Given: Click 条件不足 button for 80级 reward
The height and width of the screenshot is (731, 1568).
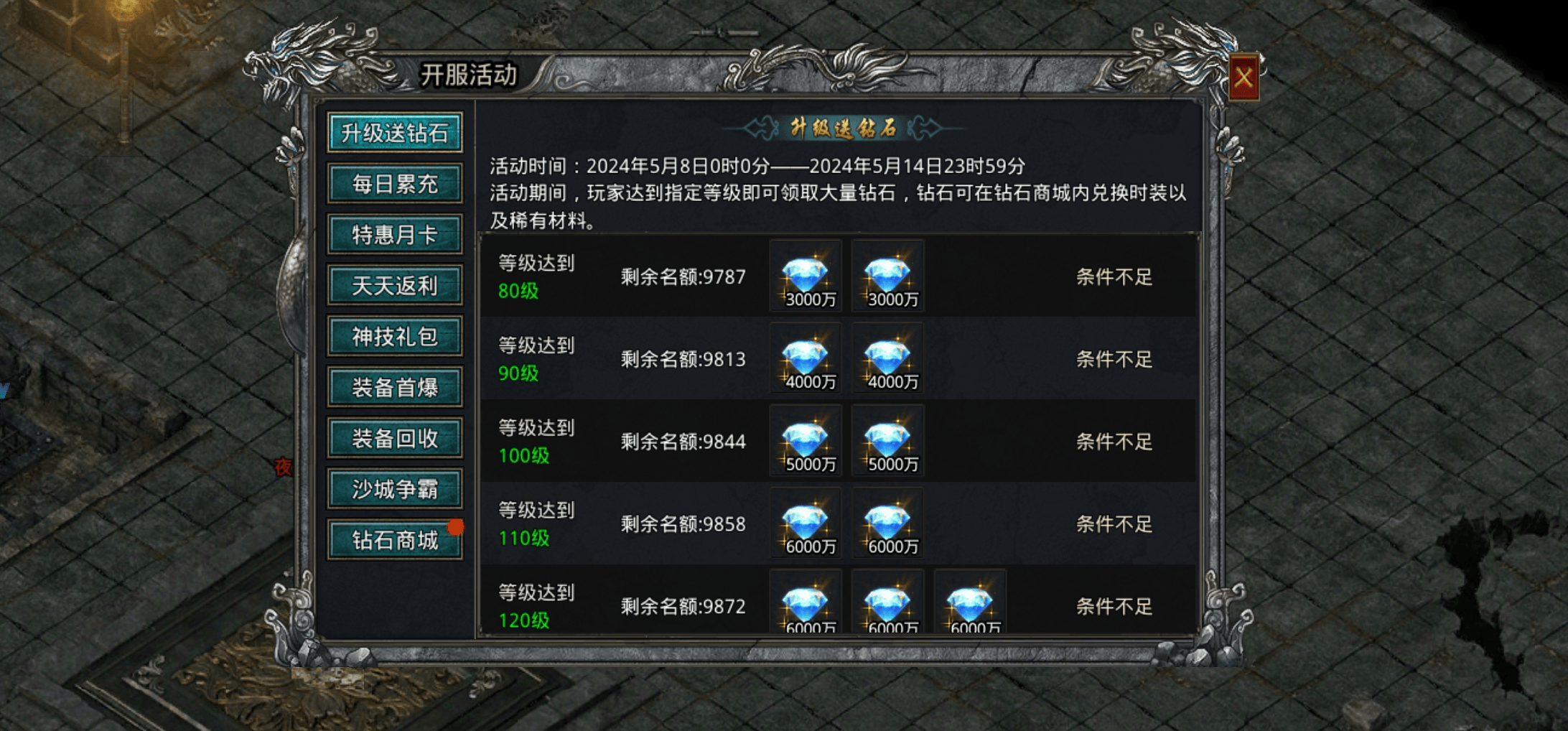Looking at the screenshot, I should coord(1114,277).
